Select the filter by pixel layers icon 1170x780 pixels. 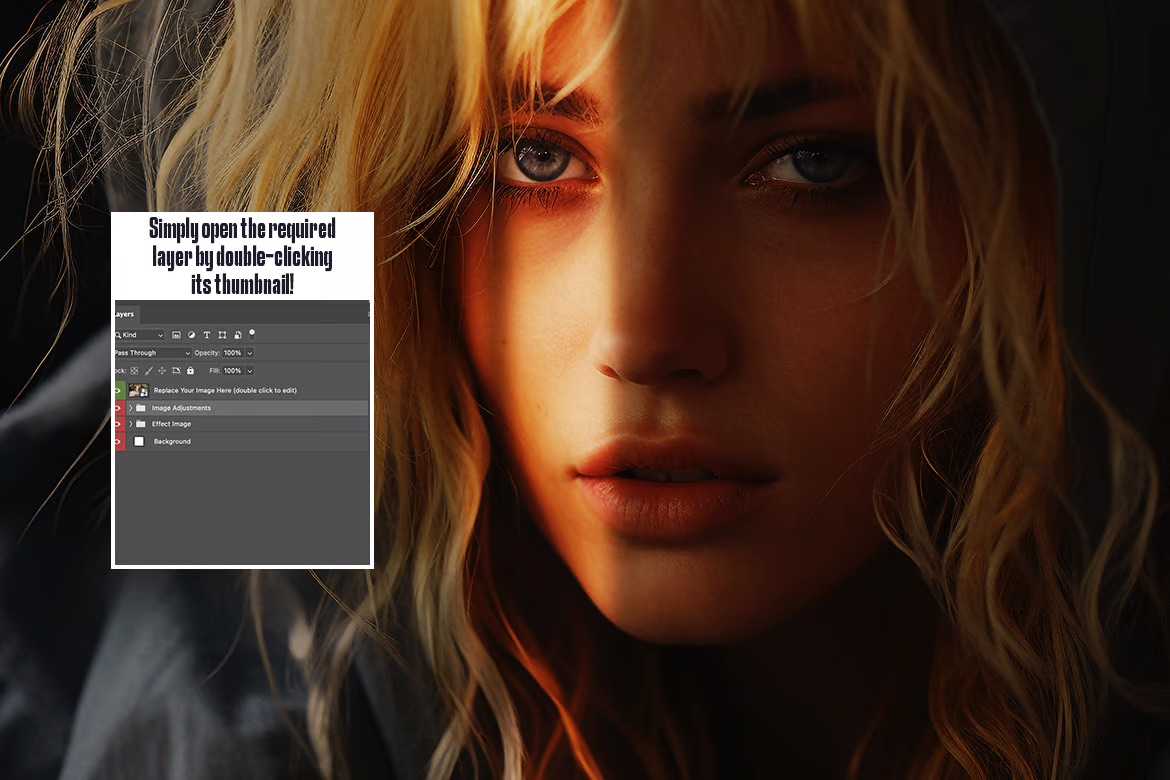[x=176, y=335]
